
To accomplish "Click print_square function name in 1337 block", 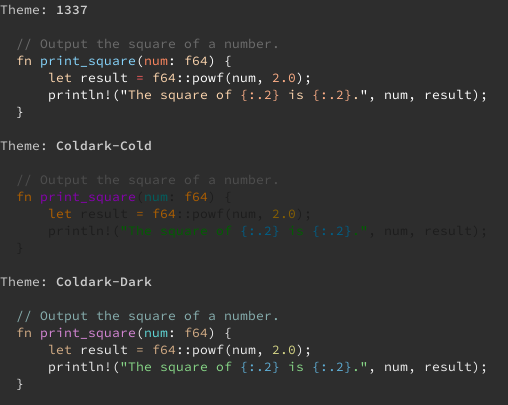I will click(88, 61).
